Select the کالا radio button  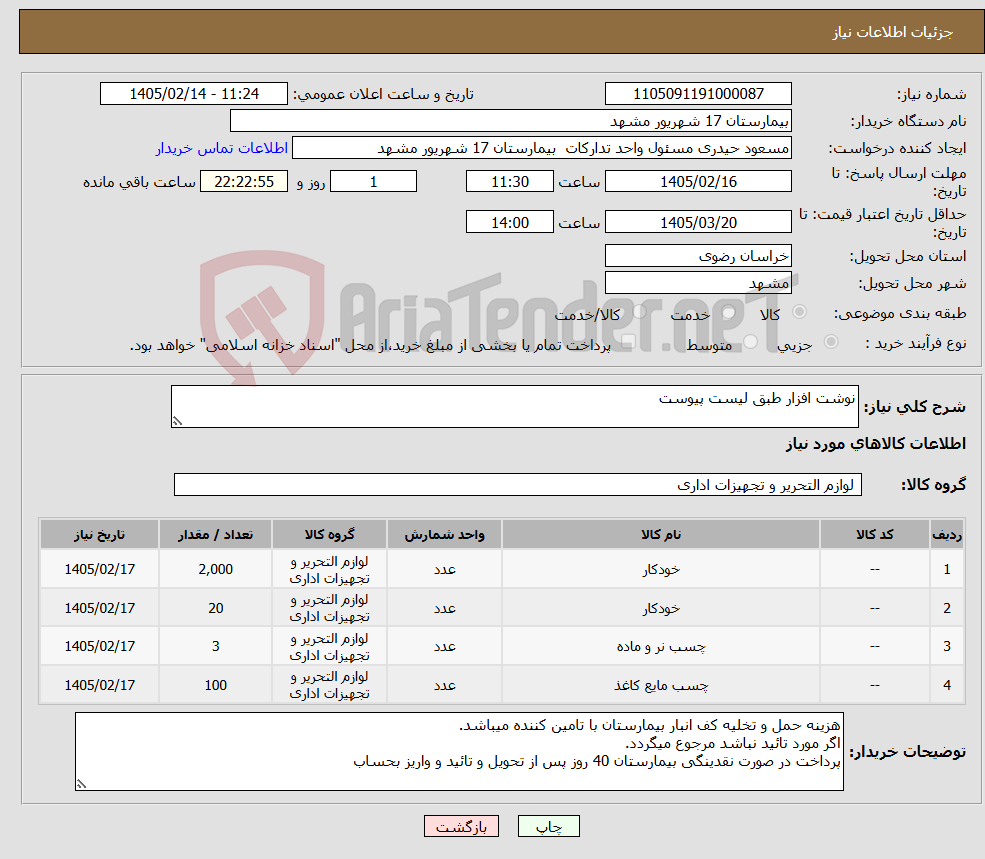[x=800, y=312]
